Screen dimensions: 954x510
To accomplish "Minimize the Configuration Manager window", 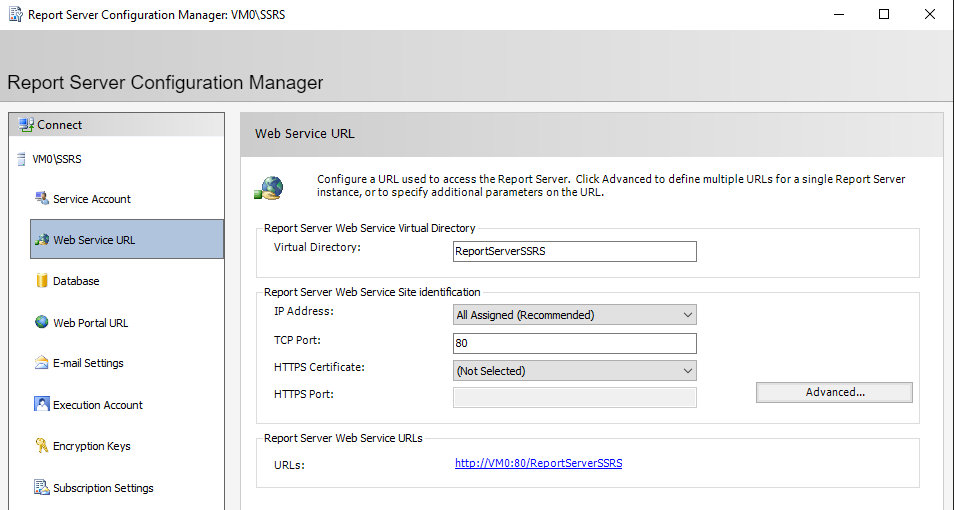I will pyautogui.click(x=839, y=14).
